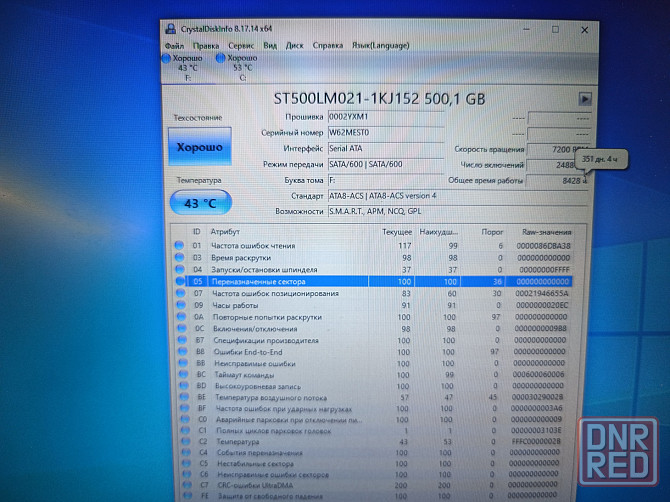The image size is (670, 502).
Task: Open the Справка menu
Action: click(x=328, y=45)
